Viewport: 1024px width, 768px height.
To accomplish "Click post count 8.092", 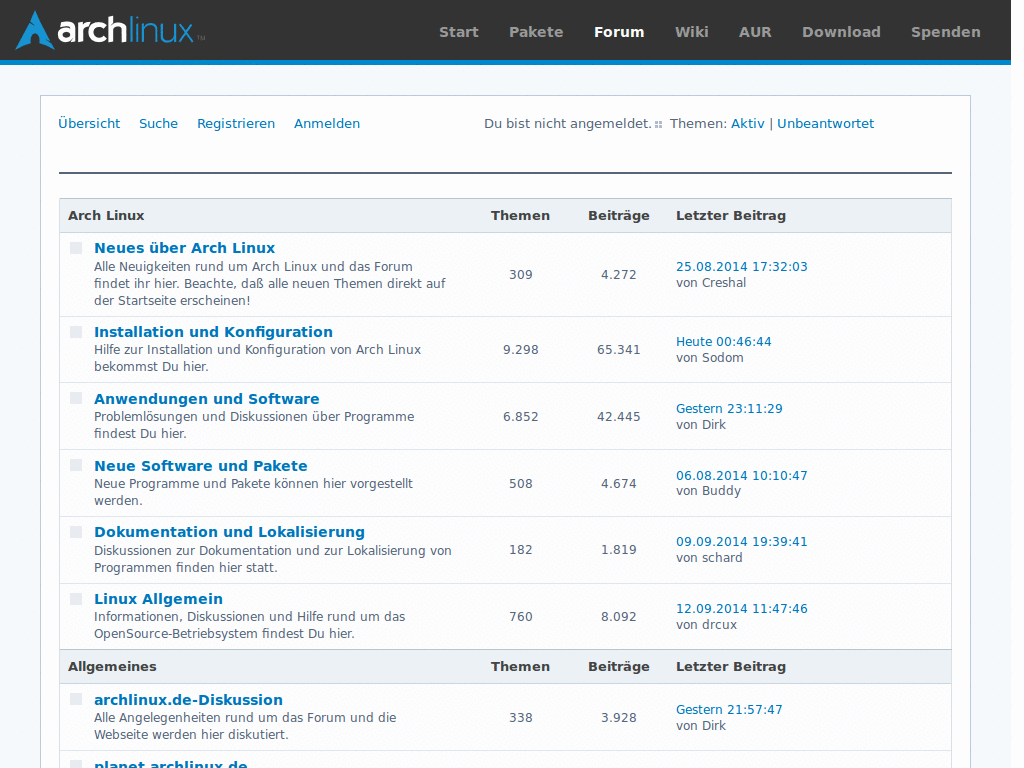I will (618, 616).
